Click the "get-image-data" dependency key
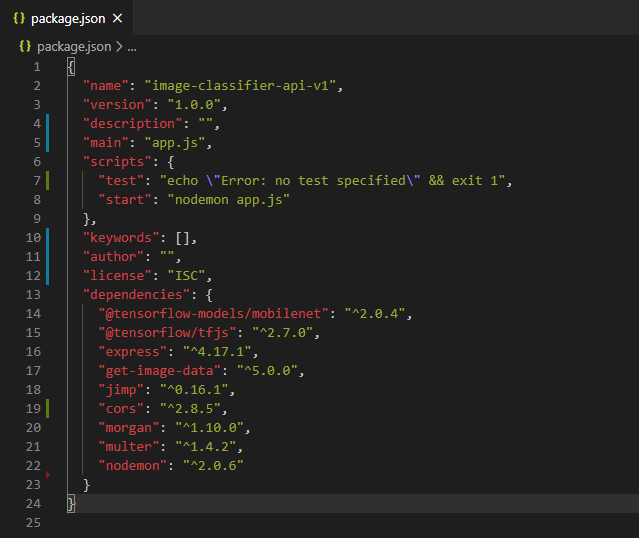This screenshot has height=538, width=639. click(x=160, y=371)
